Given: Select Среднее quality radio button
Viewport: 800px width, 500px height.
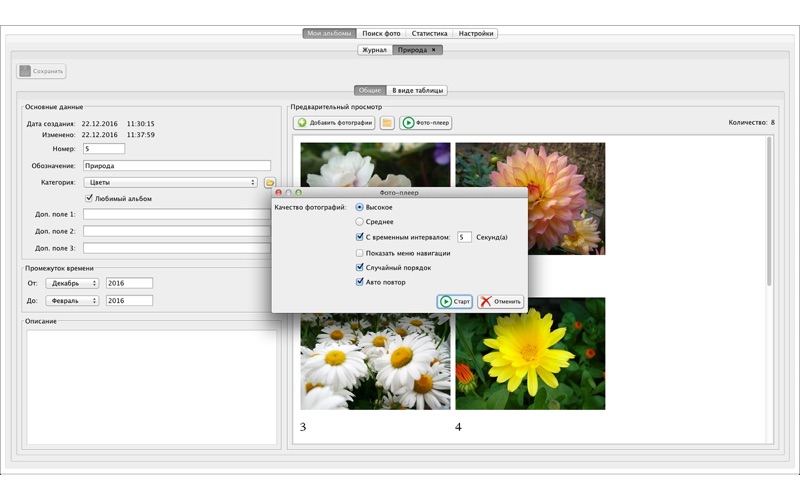Looking at the screenshot, I should (359, 221).
